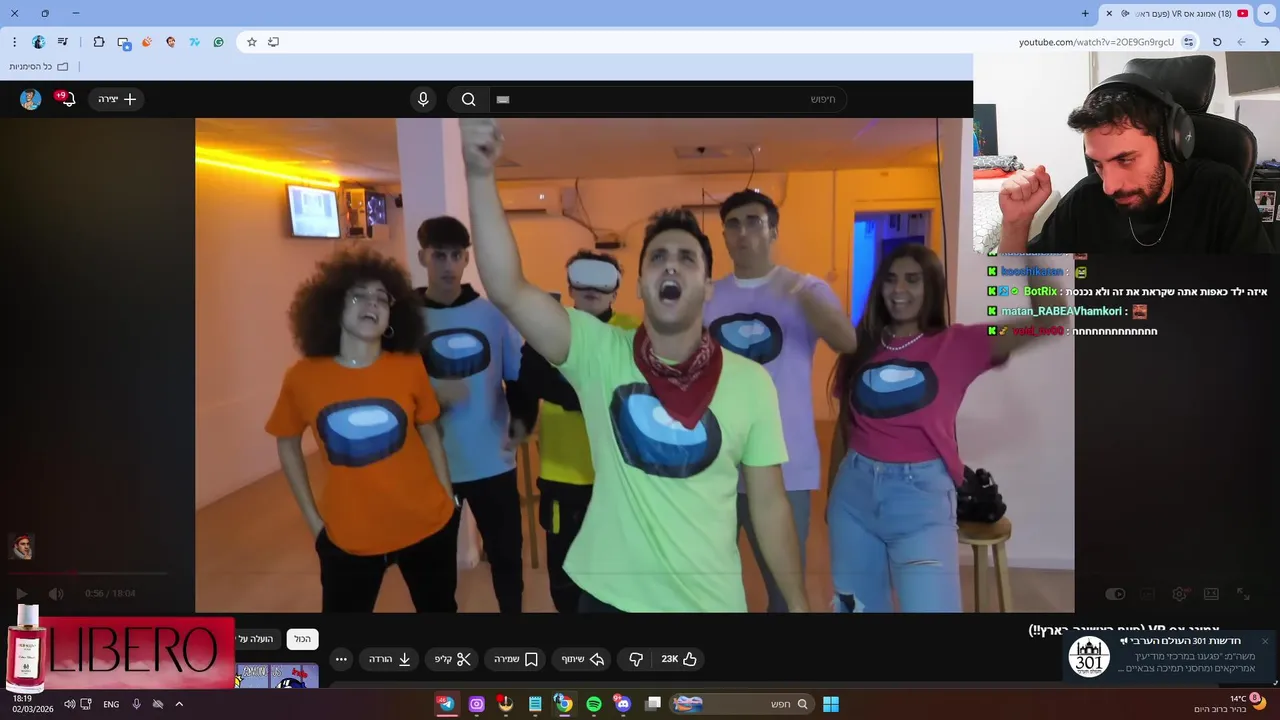The width and height of the screenshot is (1280, 720).
Task: Close the 301 news notification
Action: (x=1264, y=641)
